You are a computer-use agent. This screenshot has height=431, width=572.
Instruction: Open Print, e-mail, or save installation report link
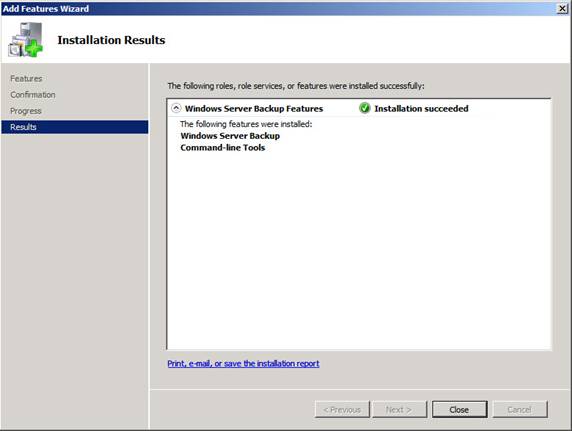(x=243, y=363)
